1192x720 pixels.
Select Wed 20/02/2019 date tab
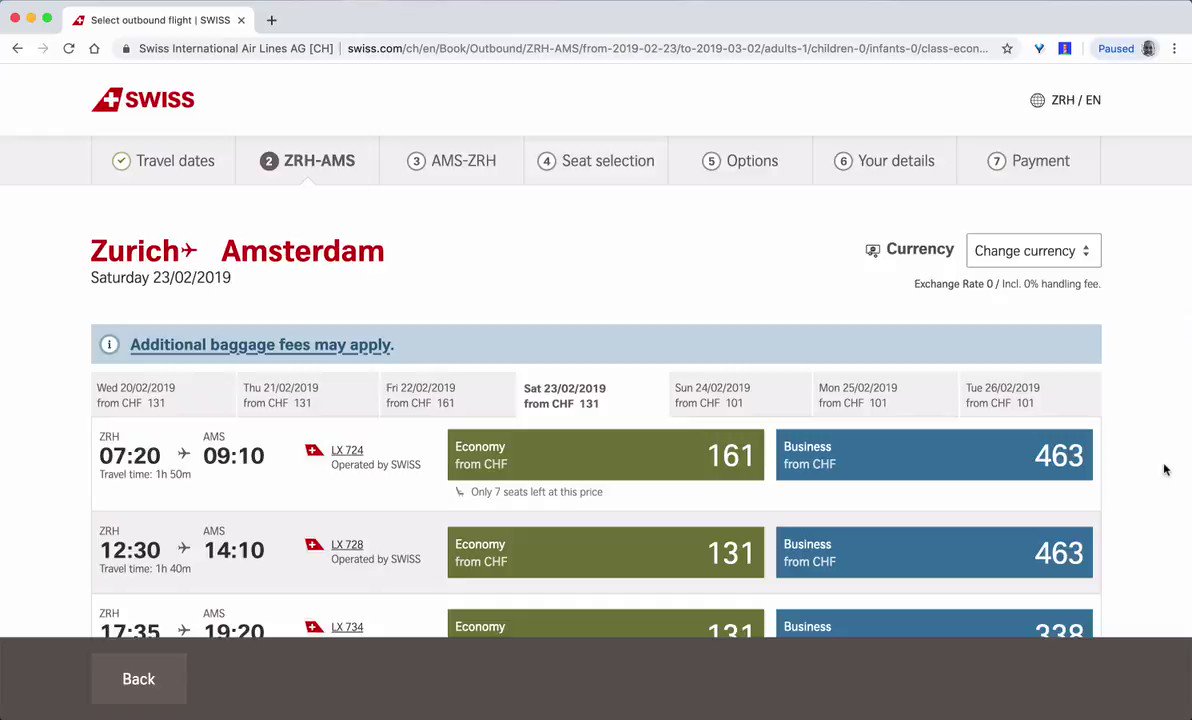[x=163, y=395]
